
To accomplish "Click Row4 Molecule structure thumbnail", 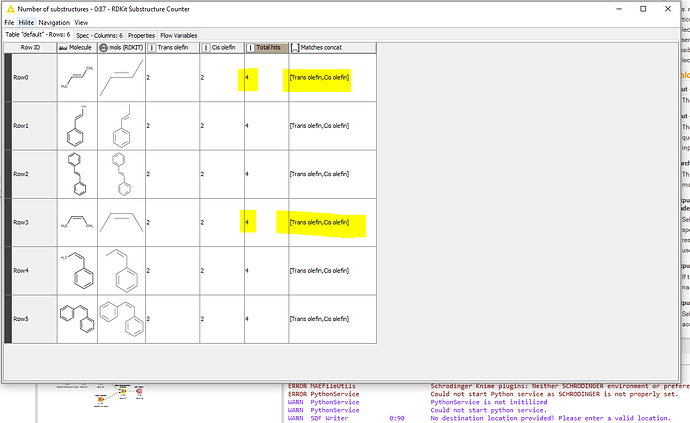I will [77, 271].
